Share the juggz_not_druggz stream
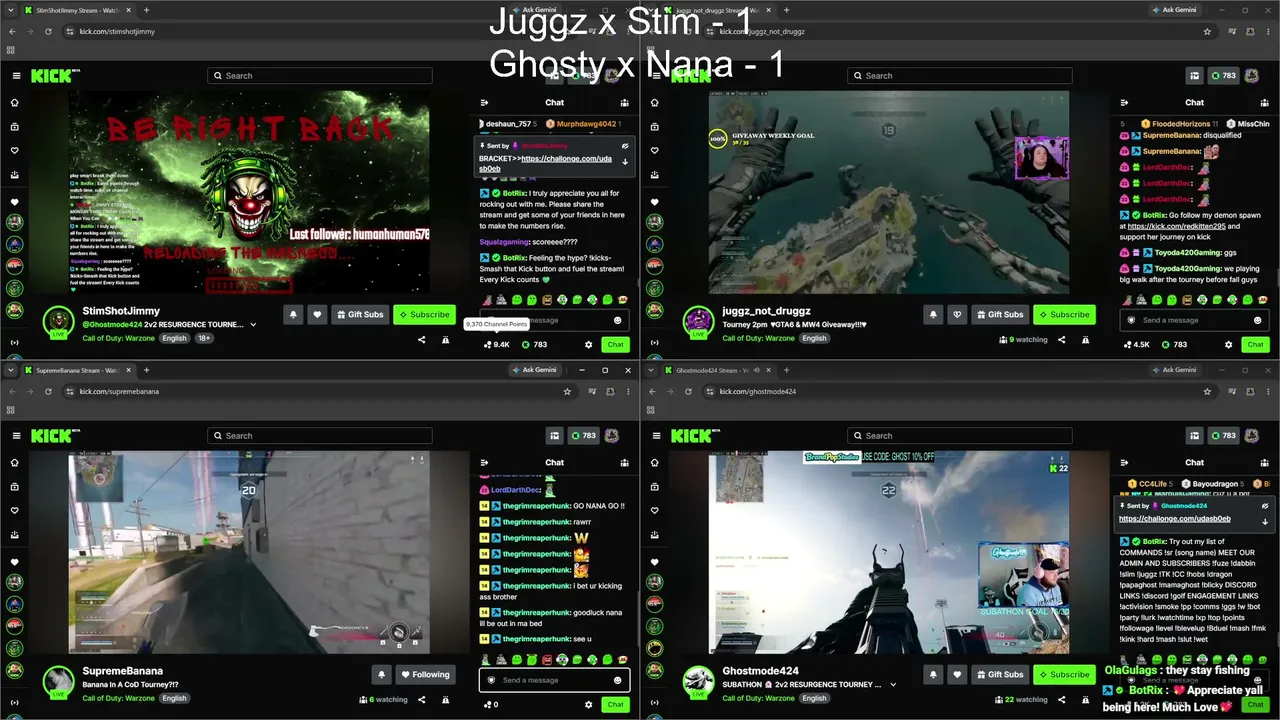 coord(1061,340)
